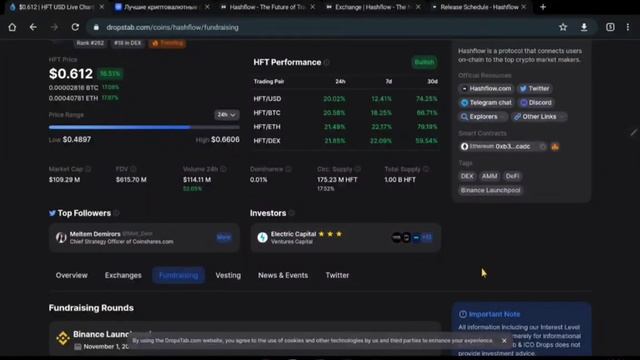Click the Trending badge
The image size is (640, 360).
tap(168, 43)
